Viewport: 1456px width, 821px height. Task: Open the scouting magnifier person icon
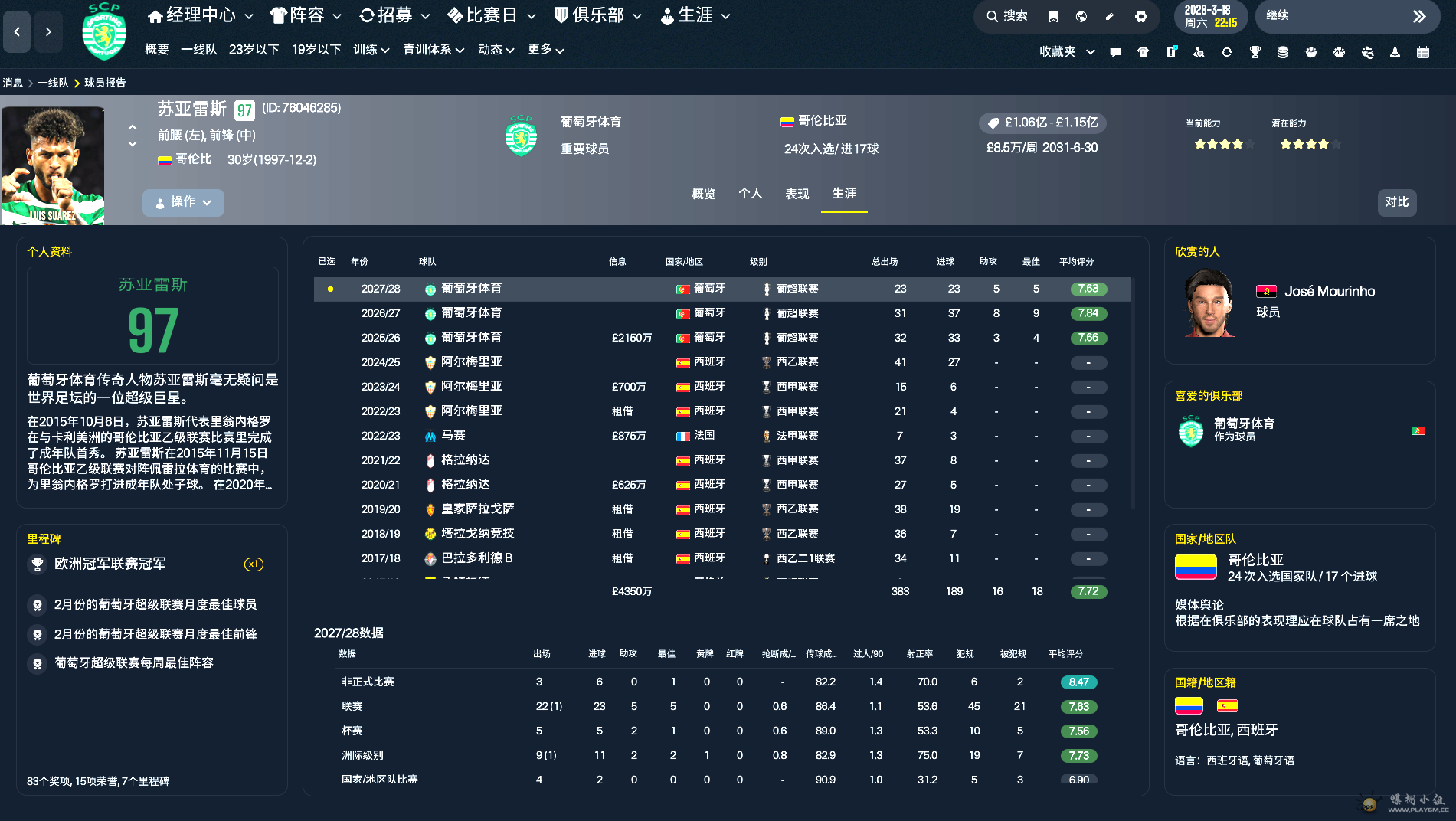click(x=1199, y=52)
